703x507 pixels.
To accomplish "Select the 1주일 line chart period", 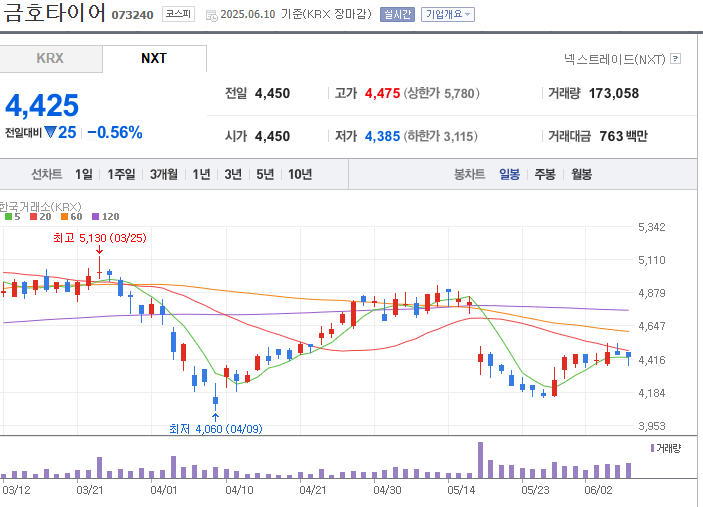I will pyautogui.click(x=121, y=174).
